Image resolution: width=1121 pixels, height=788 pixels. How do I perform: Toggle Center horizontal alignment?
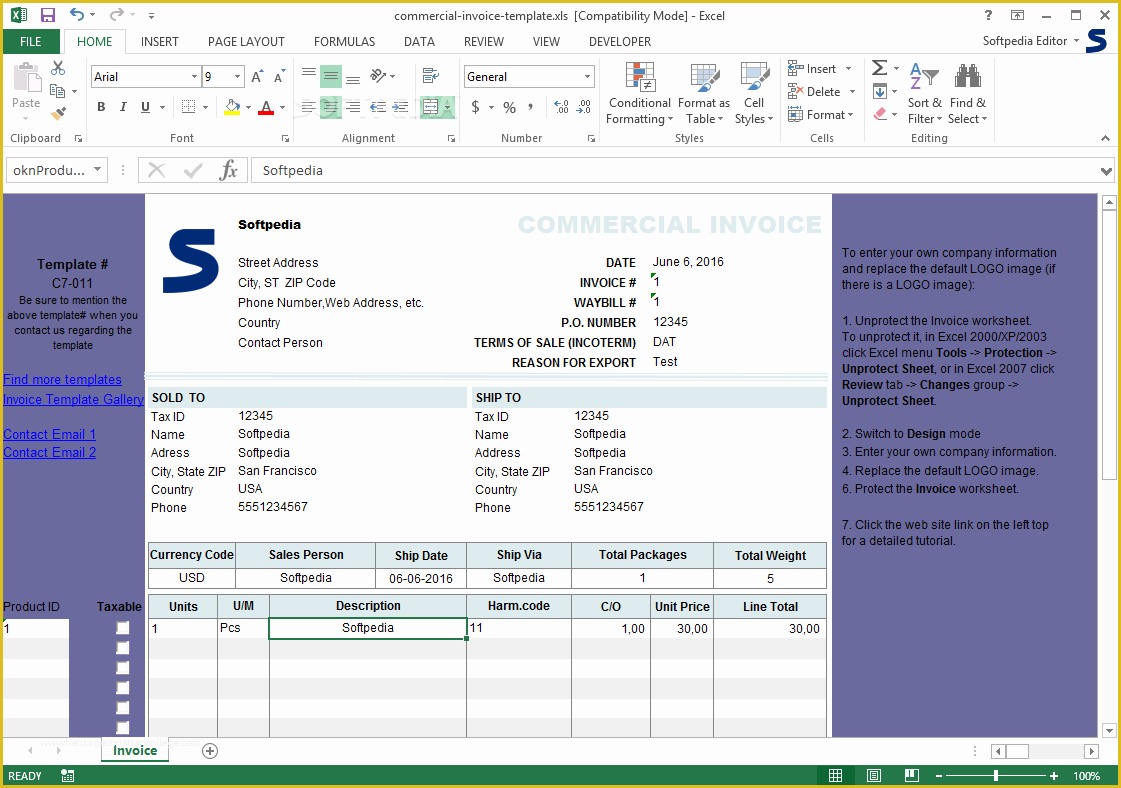[x=330, y=107]
